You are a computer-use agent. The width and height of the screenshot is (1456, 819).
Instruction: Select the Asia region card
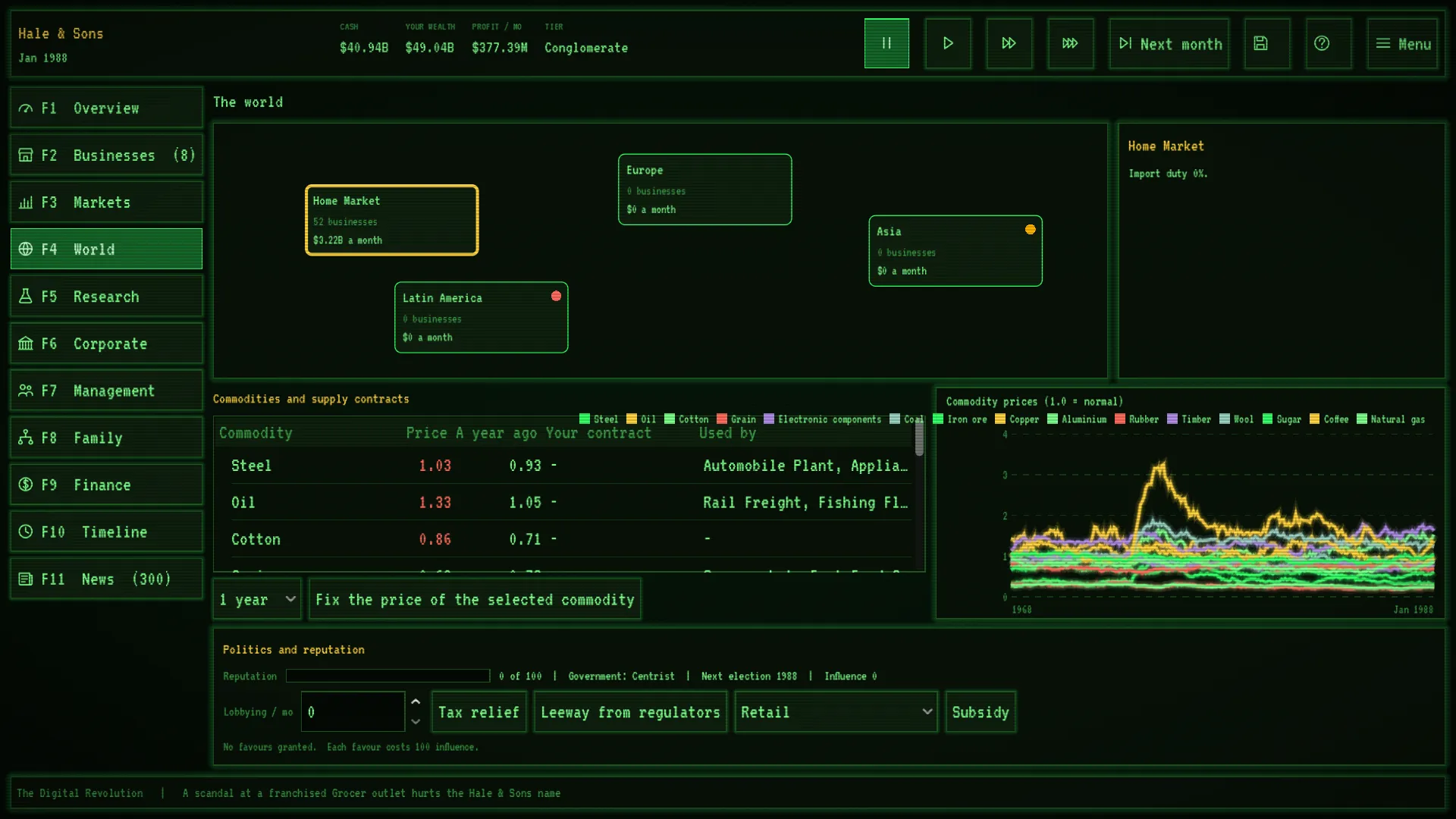tap(955, 250)
